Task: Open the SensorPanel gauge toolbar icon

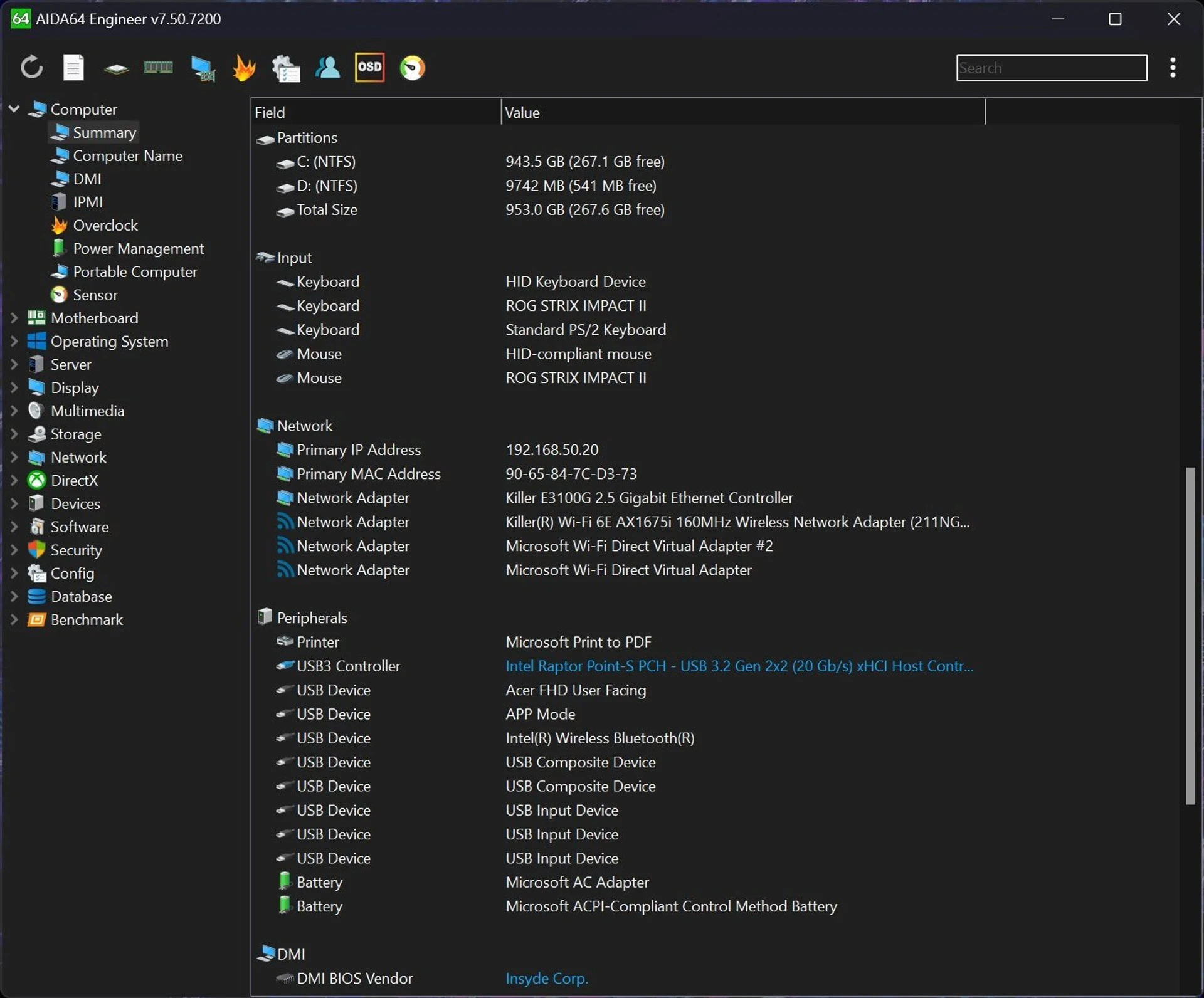Action: pos(412,68)
